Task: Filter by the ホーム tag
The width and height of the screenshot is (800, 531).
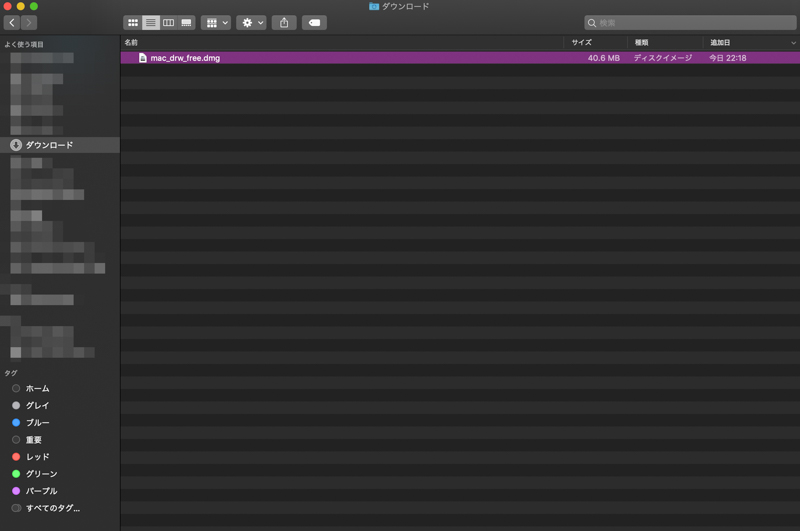Action: point(38,388)
